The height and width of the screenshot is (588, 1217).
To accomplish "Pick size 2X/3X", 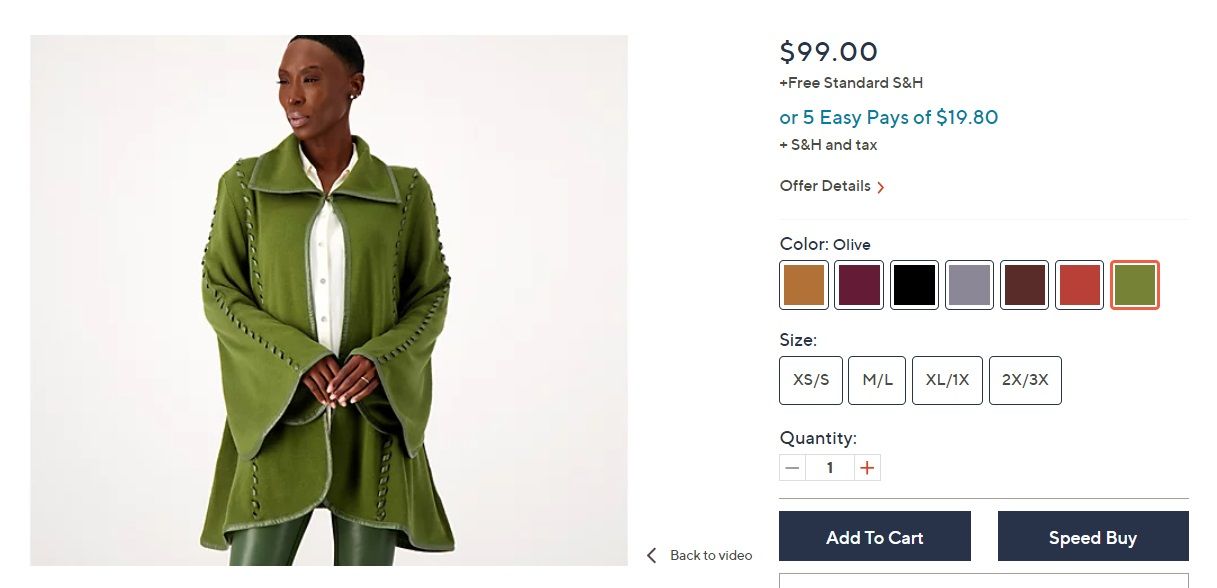I will click(x=1025, y=380).
